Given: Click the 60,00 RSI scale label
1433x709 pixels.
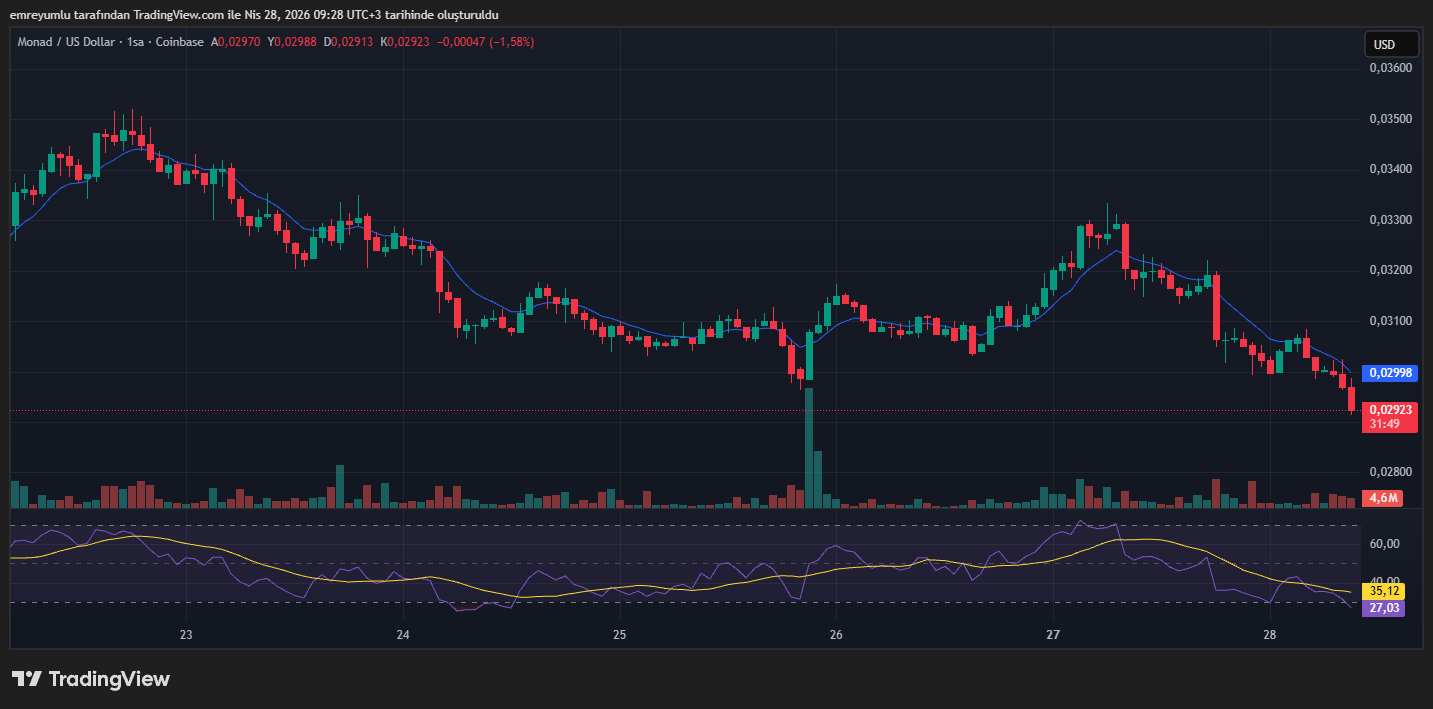Looking at the screenshot, I should [x=1384, y=544].
